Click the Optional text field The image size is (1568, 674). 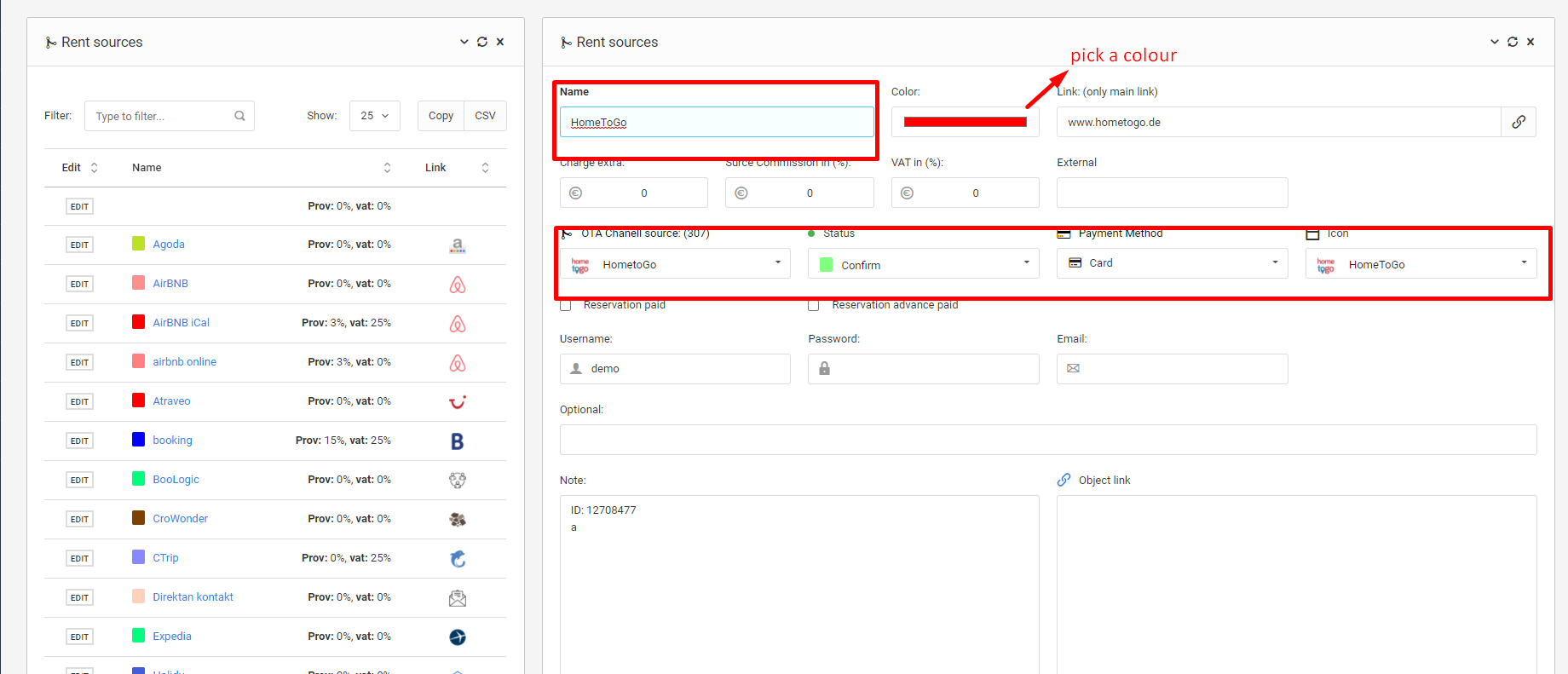pos(1048,440)
